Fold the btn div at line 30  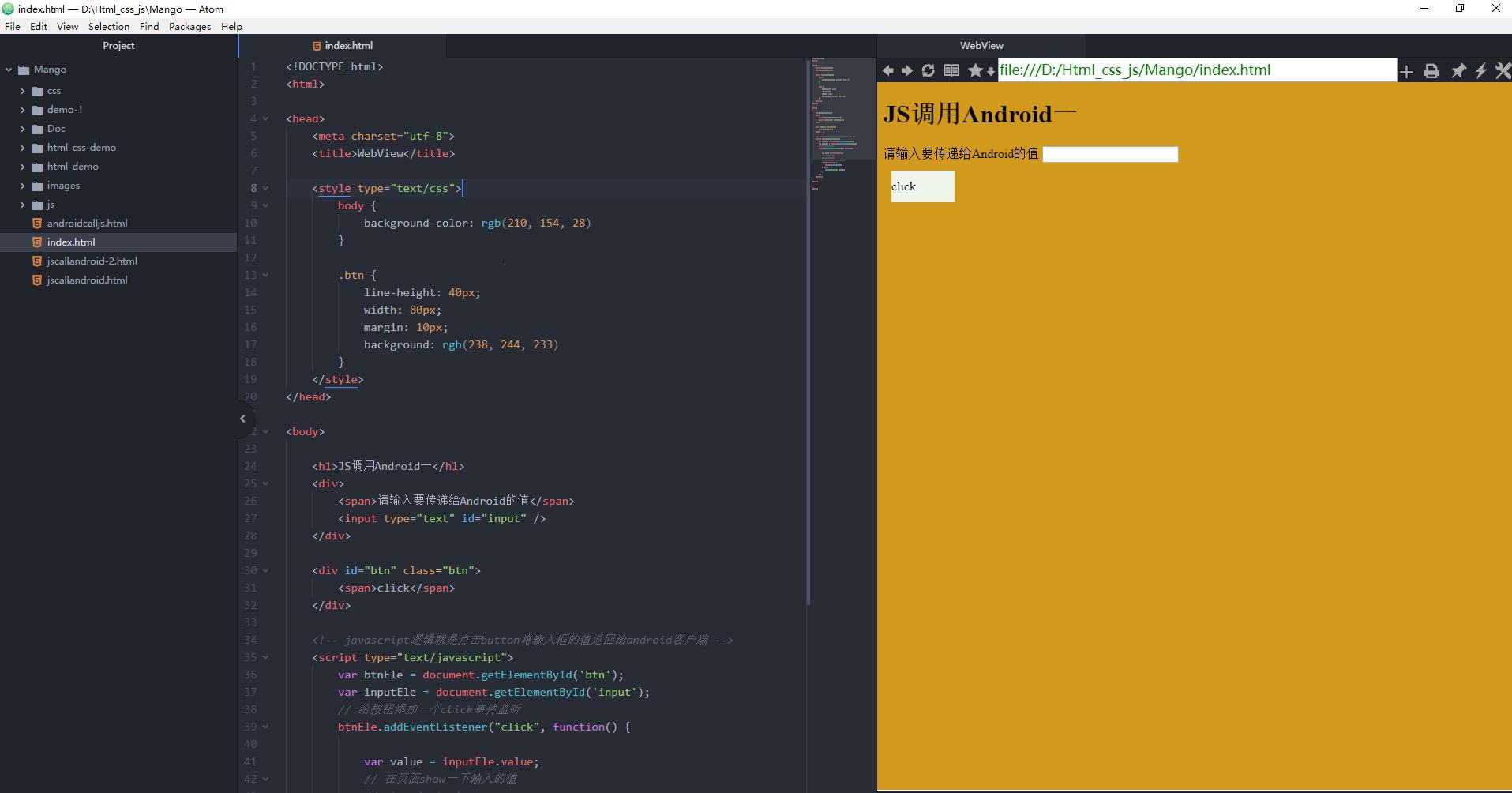(266, 570)
